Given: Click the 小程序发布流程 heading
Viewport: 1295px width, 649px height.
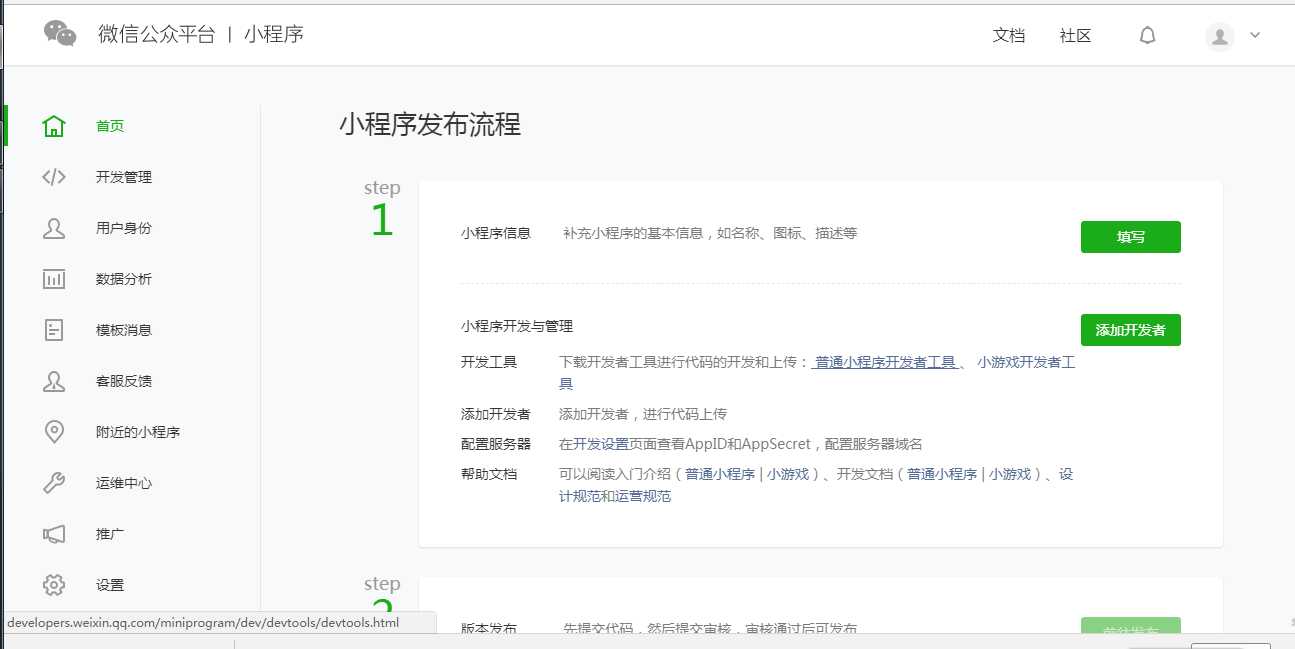Looking at the screenshot, I should coord(430,125).
